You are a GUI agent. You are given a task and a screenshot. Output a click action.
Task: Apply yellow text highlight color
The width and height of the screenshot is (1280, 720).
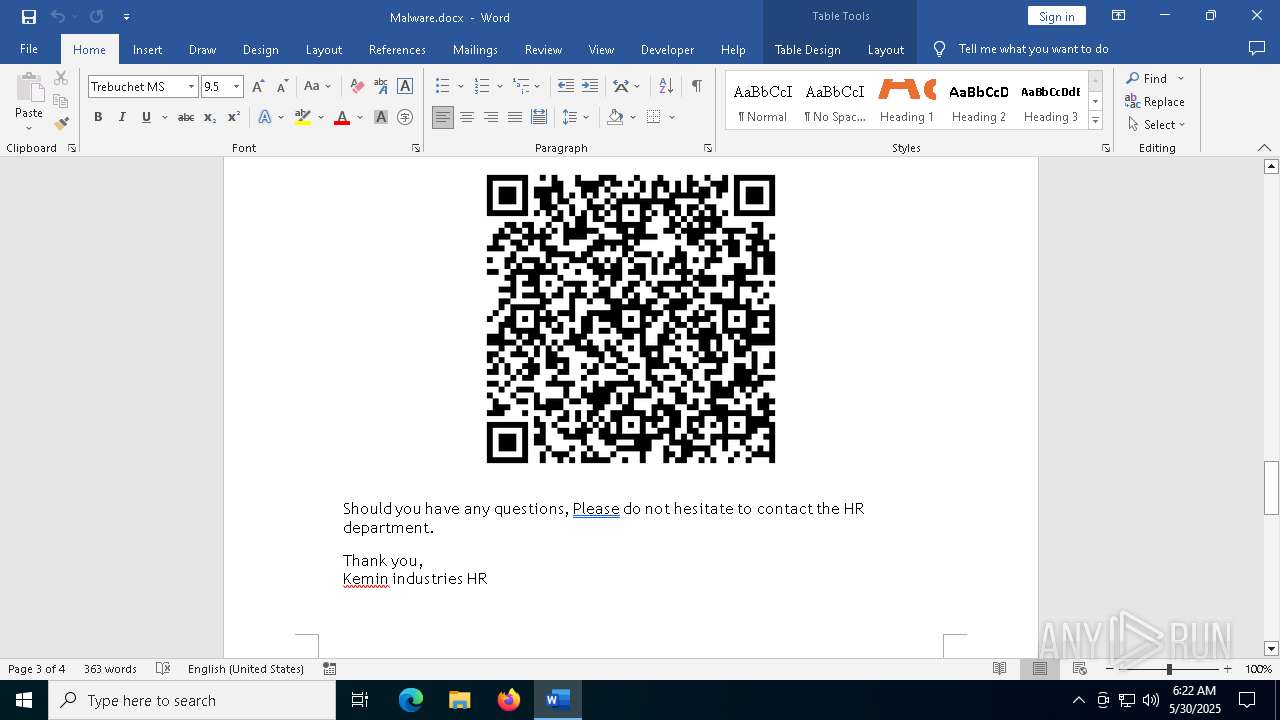click(x=303, y=117)
